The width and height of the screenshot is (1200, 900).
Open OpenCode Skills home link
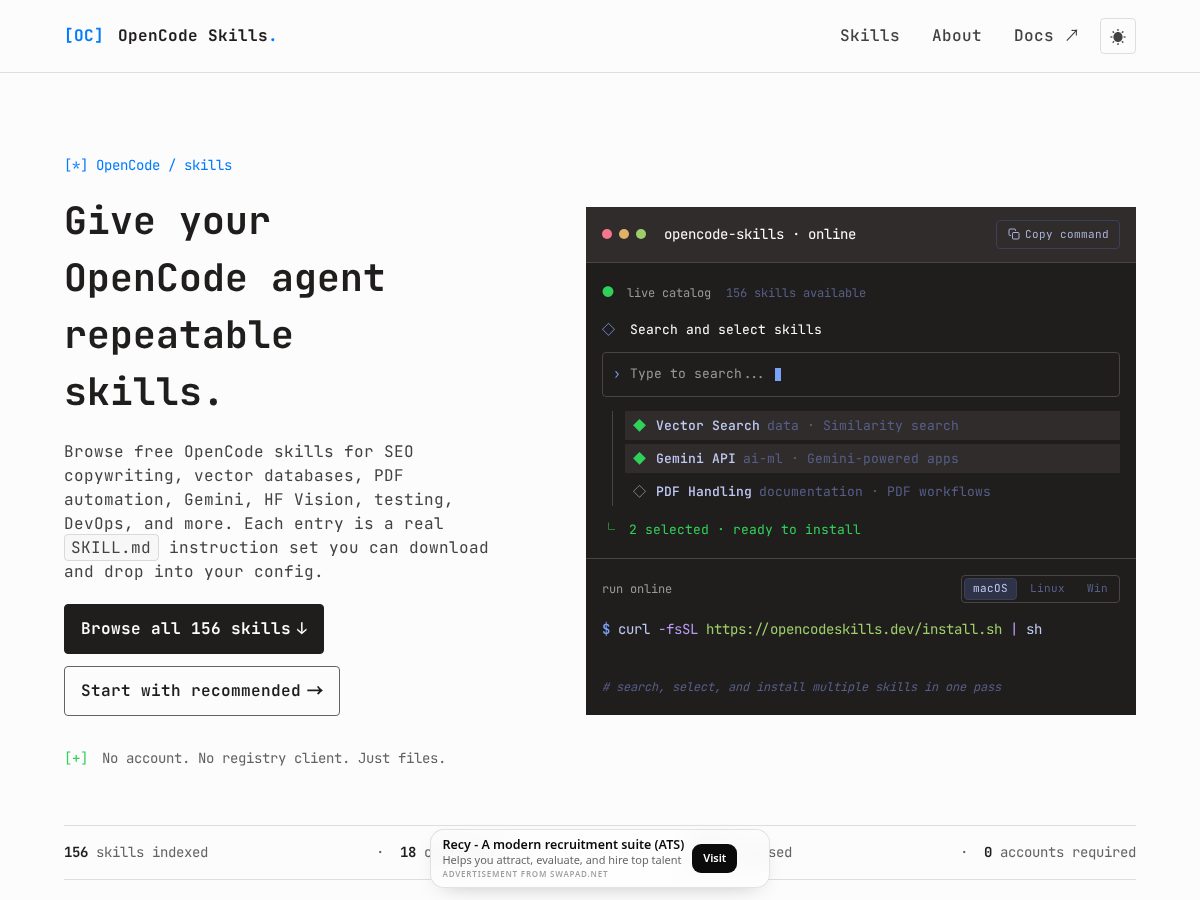[x=171, y=36]
